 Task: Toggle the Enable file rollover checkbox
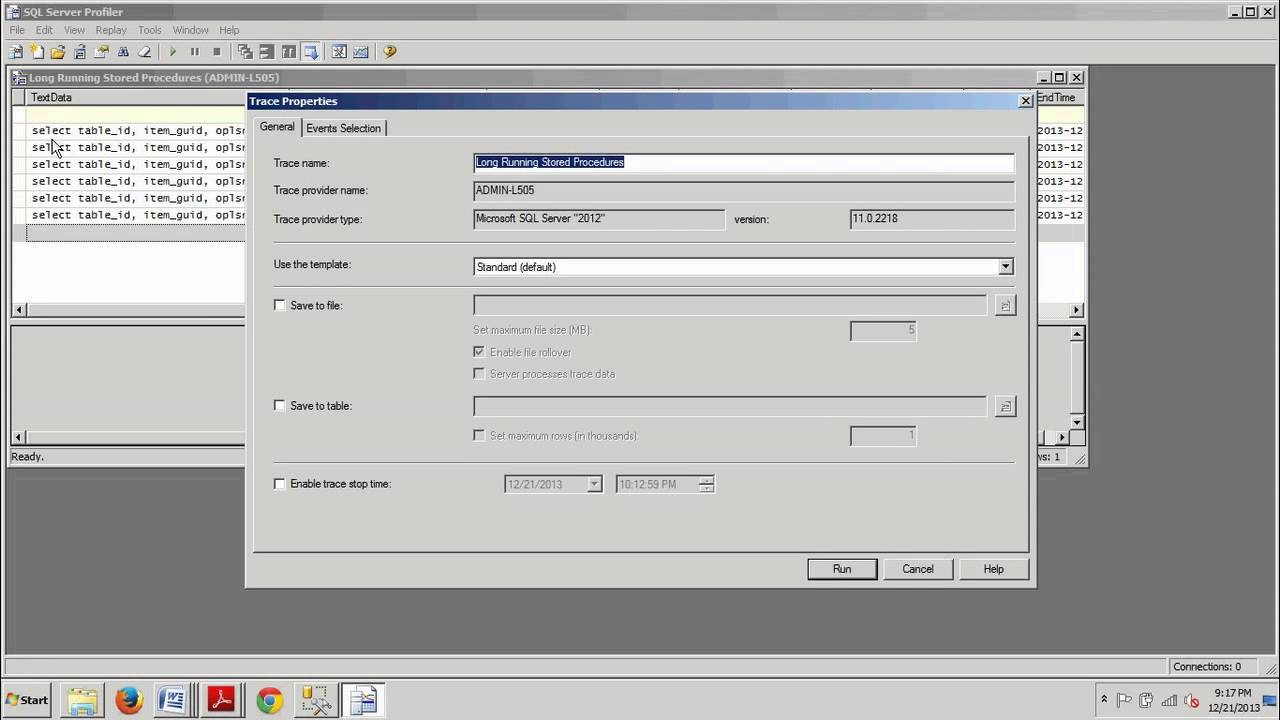click(x=479, y=352)
